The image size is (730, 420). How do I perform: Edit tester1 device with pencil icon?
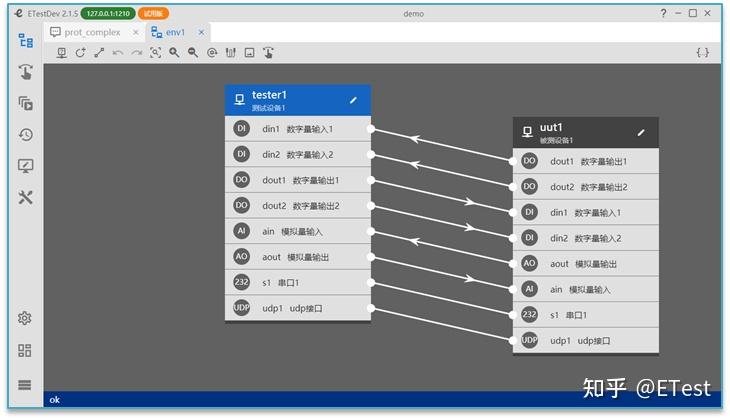(x=353, y=100)
